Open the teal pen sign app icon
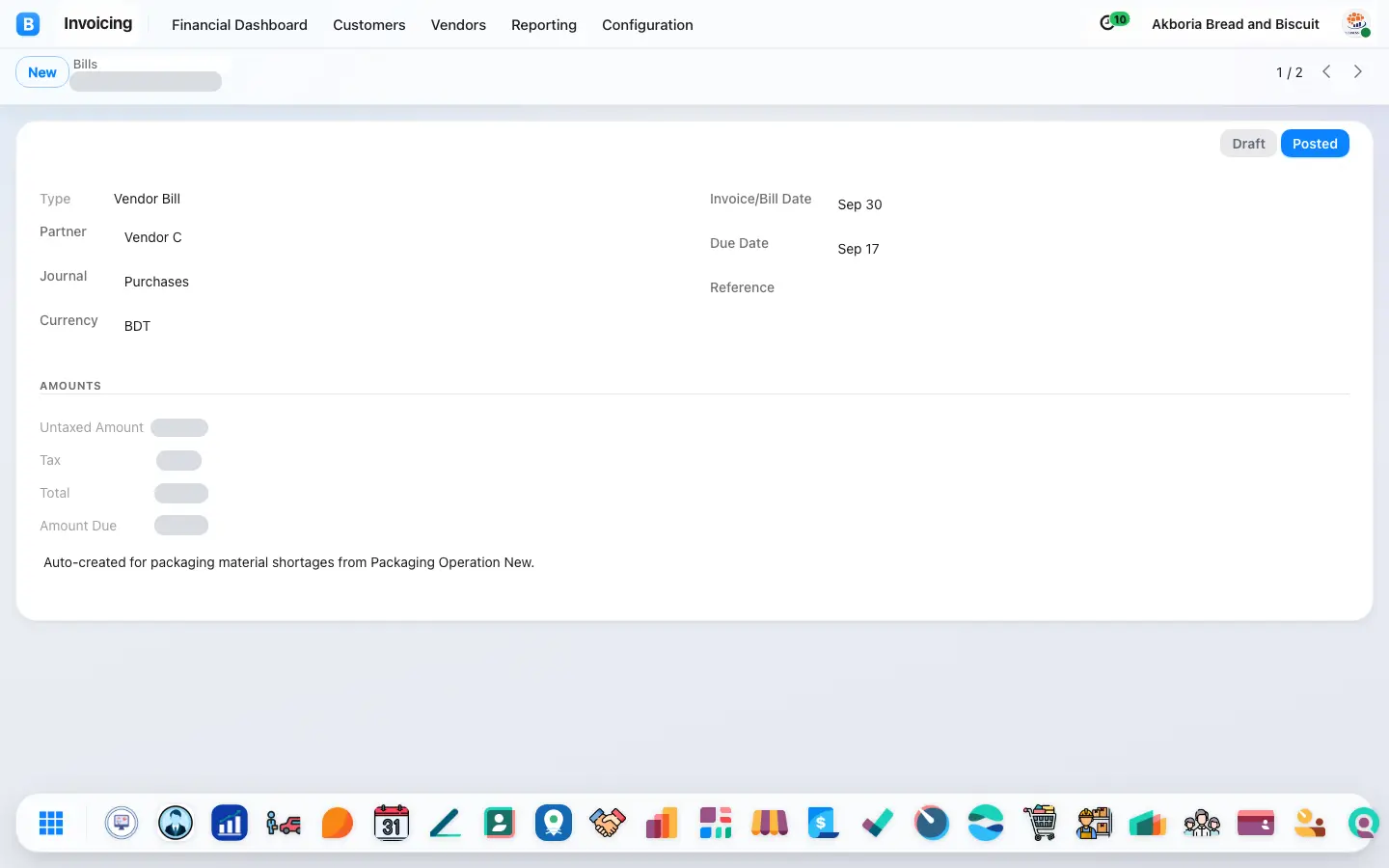Image resolution: width=1389 pixels, height=868 pixels. click(x=446, y=823)
